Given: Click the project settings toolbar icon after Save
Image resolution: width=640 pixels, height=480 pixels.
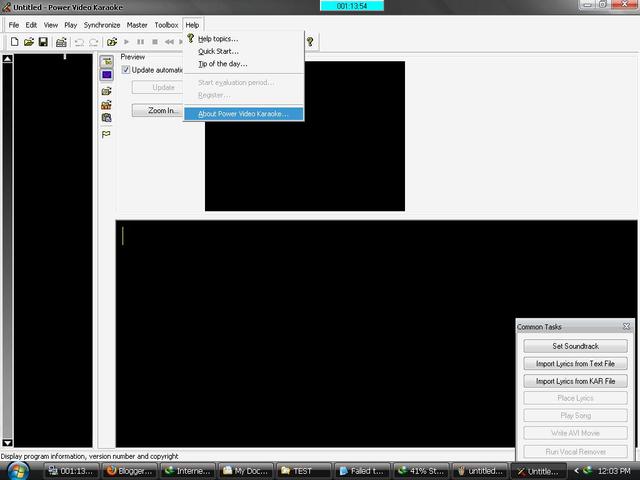Looking at the screenshot, I should coord(61,42).
